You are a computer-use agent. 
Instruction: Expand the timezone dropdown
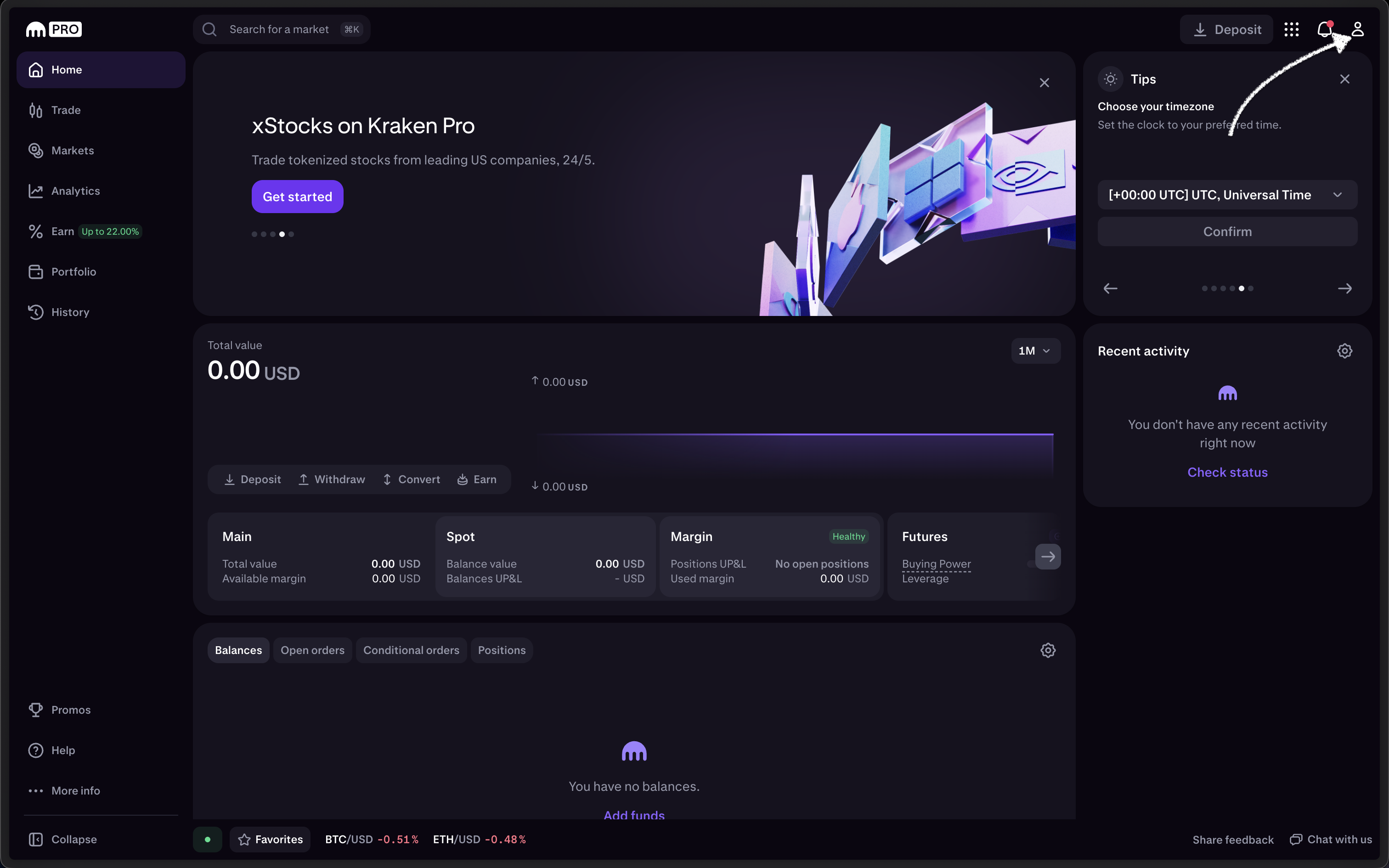click(x=1227, y=195)
